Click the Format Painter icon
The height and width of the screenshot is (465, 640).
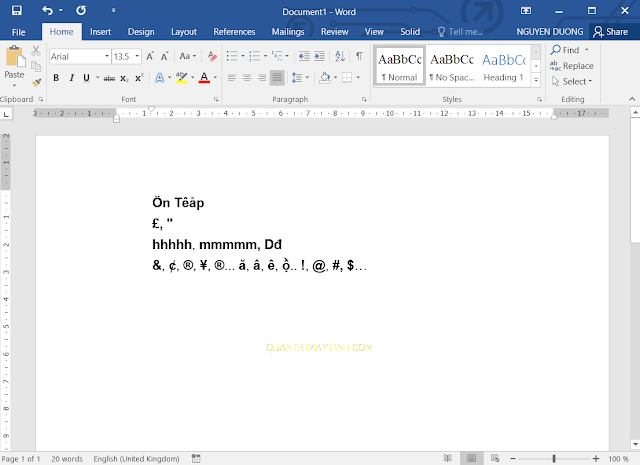coord(37,81)
